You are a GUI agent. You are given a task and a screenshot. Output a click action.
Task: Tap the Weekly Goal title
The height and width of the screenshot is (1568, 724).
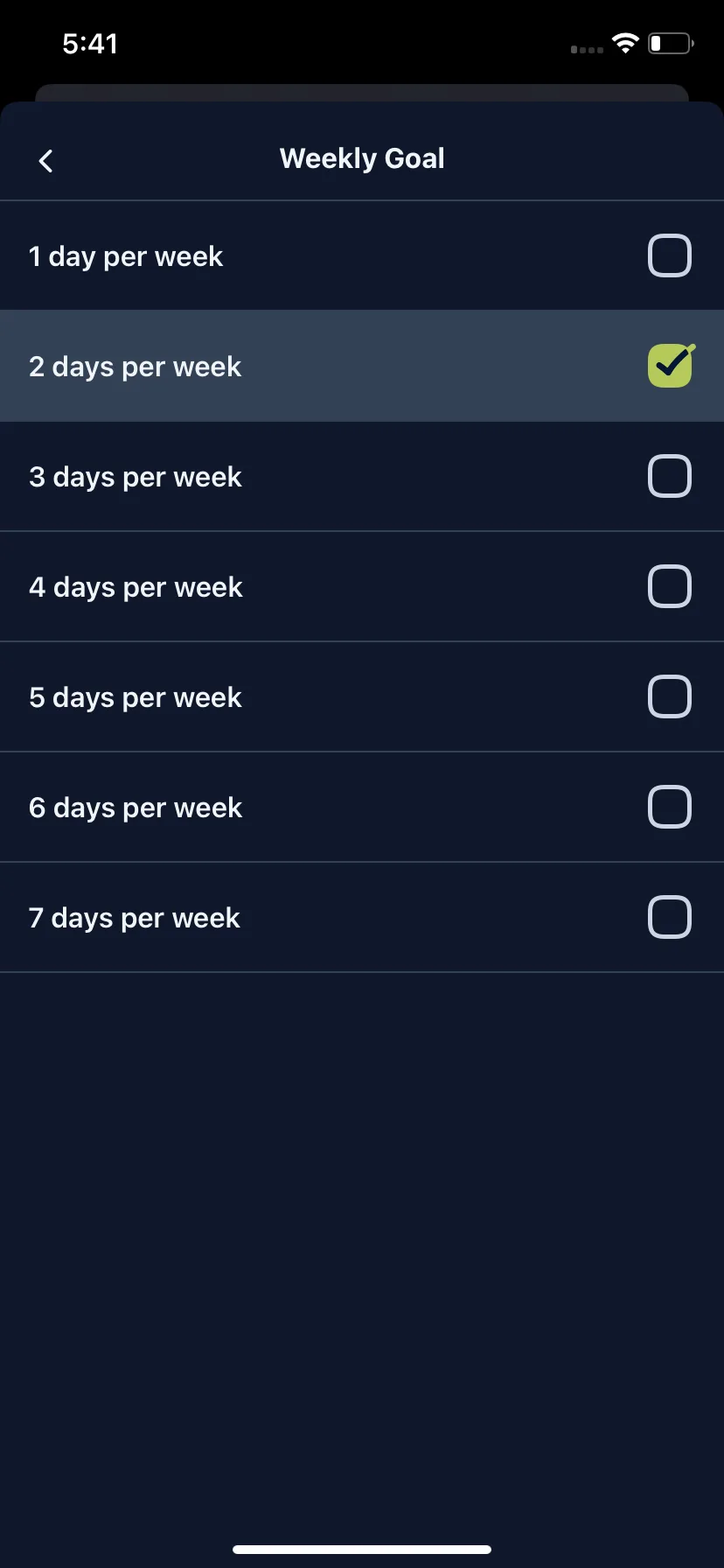point(362,159)
